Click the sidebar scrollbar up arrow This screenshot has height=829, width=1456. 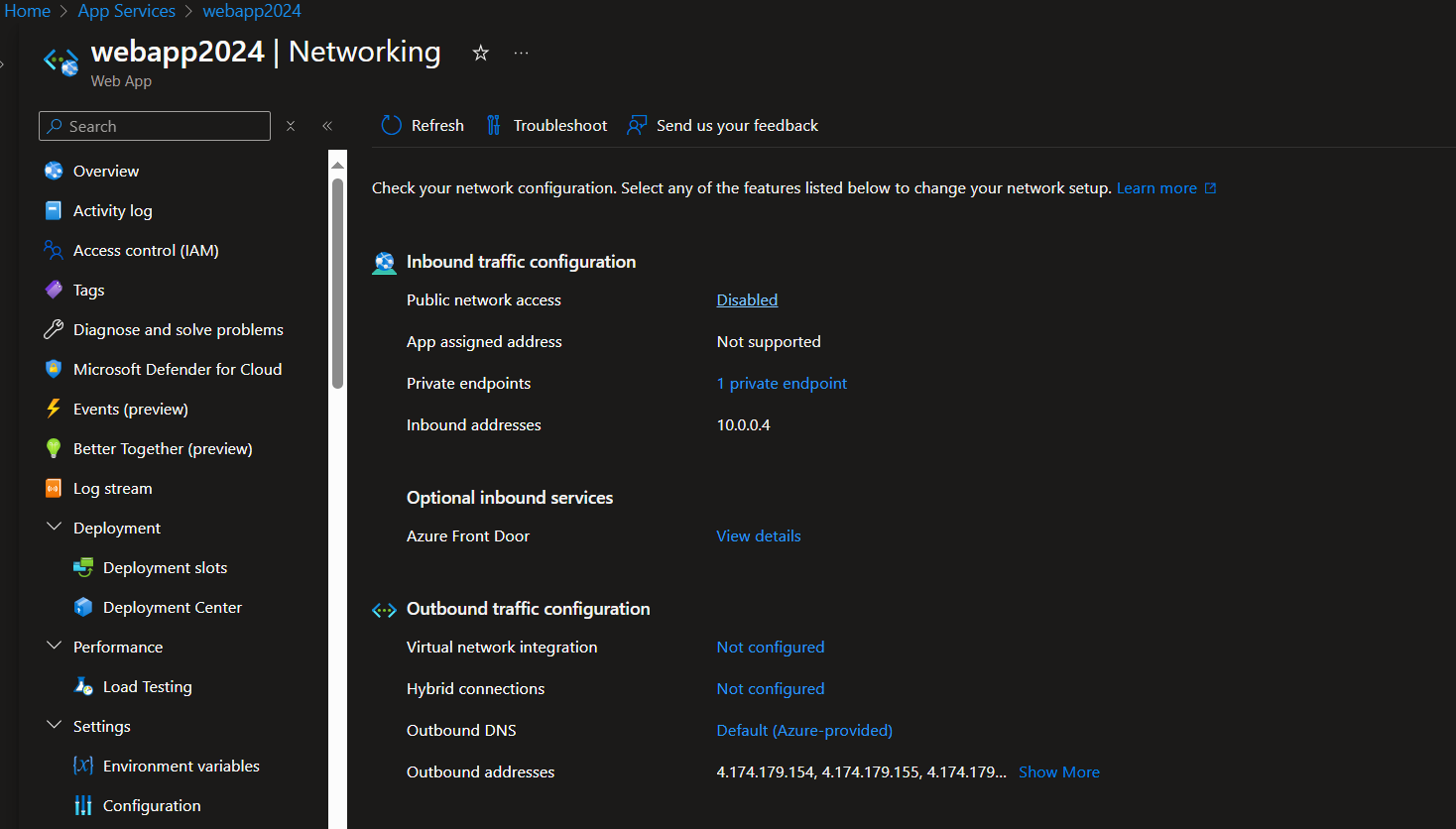point(338,164)
